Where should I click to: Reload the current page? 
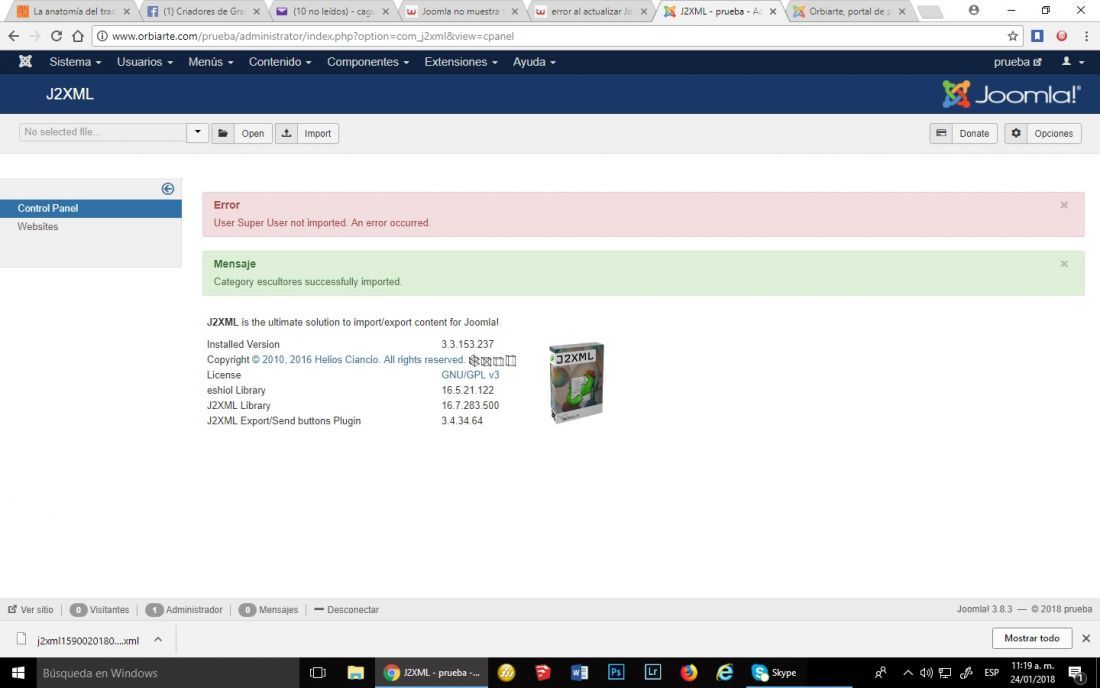point(56,36)
